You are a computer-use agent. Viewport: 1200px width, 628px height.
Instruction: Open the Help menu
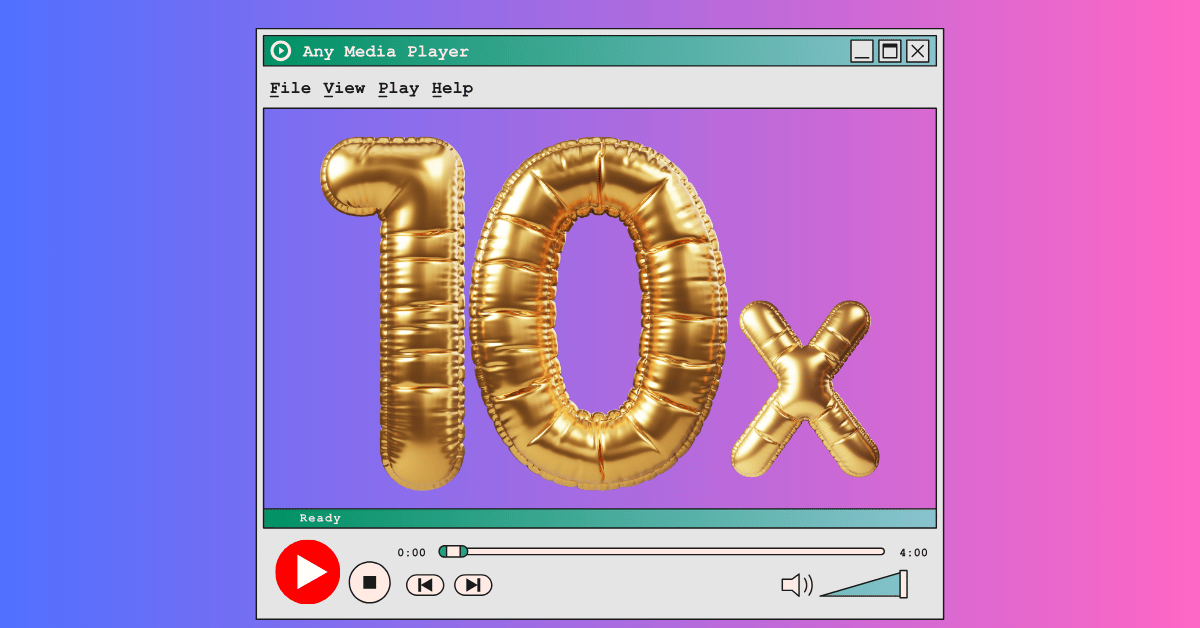[x=452, y=88]
